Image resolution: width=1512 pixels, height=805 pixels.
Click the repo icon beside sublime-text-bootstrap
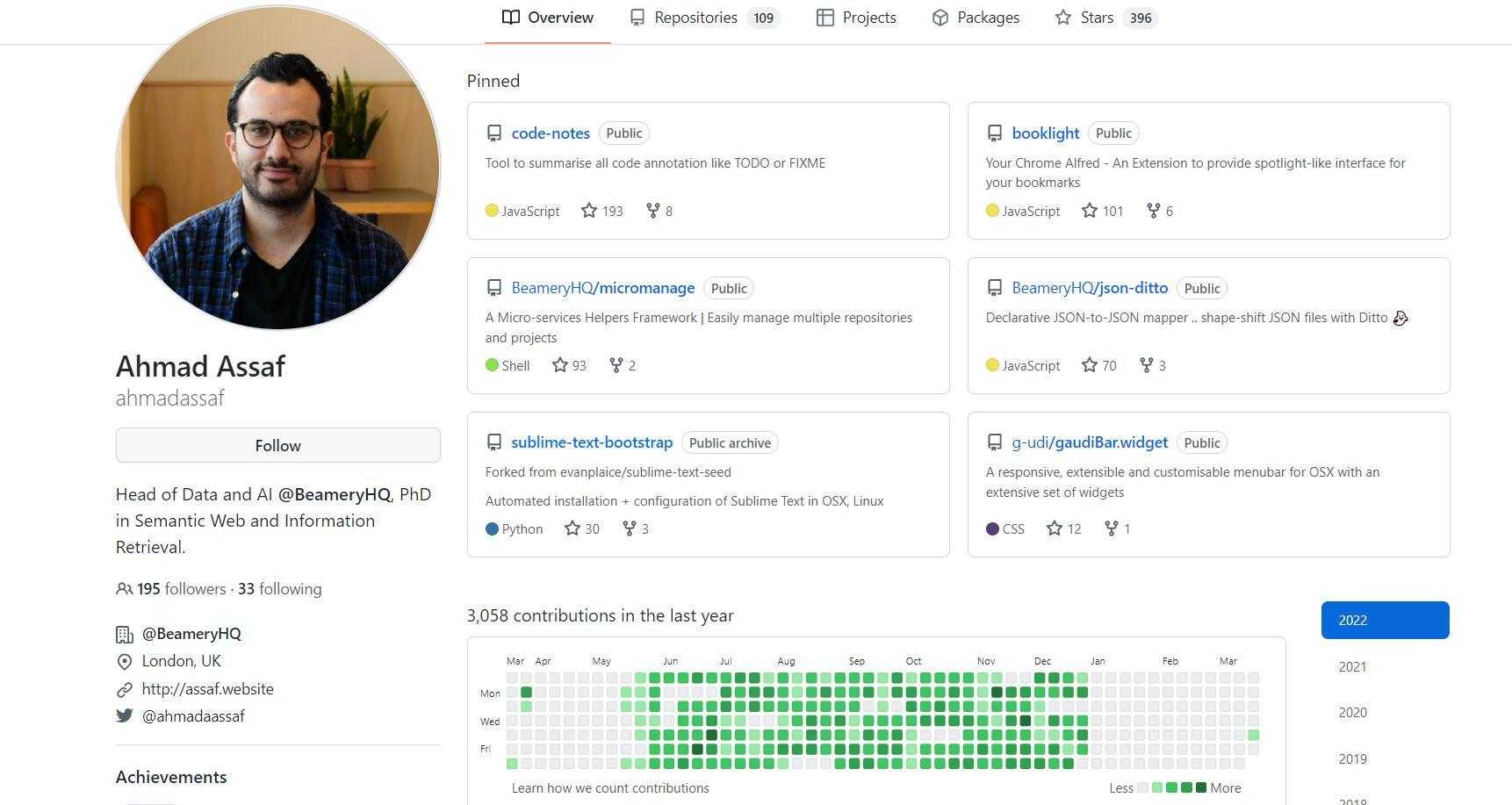[x=494, y=442]
